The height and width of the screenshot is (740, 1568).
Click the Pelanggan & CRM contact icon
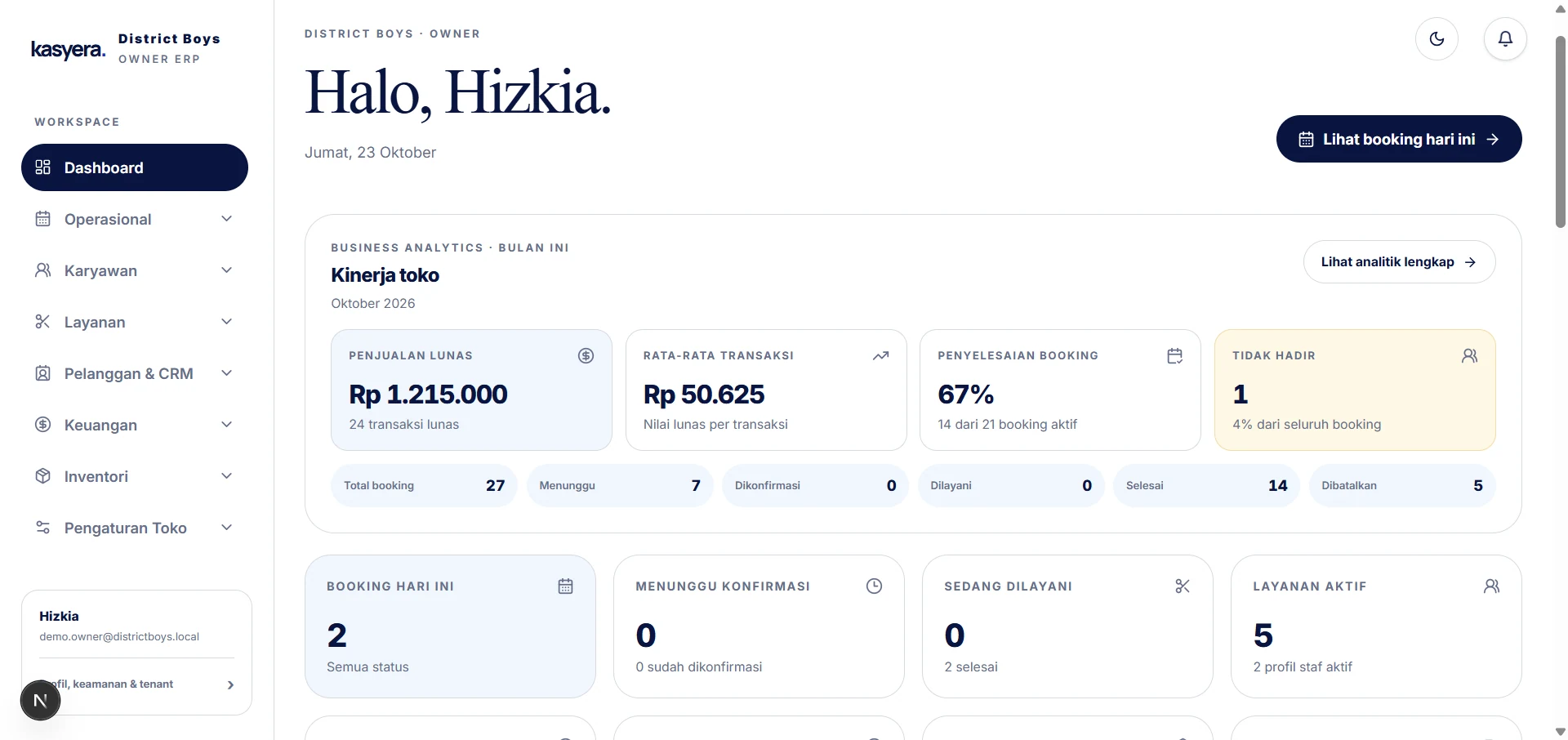(43, 373)
